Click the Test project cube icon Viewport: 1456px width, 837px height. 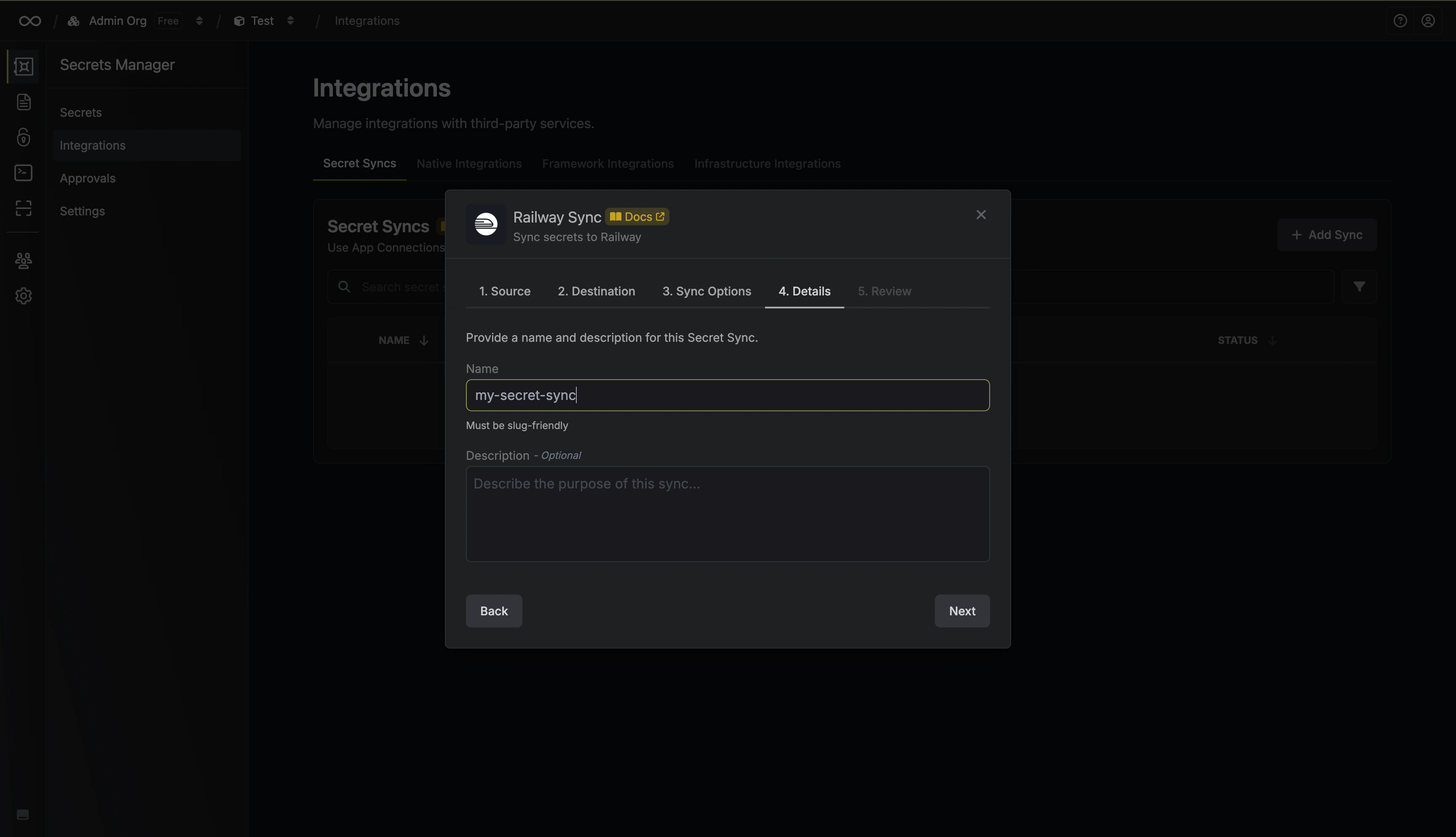pyautogui.click(x=239, y=21)
